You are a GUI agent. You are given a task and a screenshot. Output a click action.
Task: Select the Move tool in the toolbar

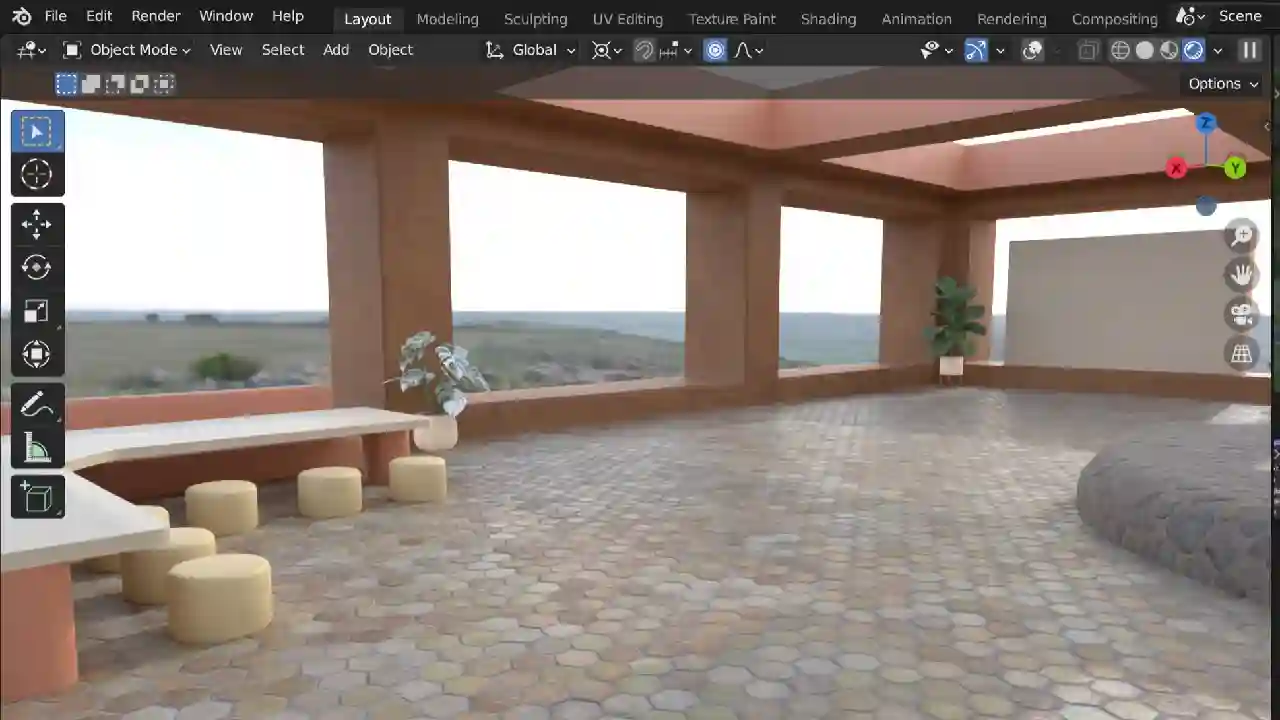click(36, 224)
